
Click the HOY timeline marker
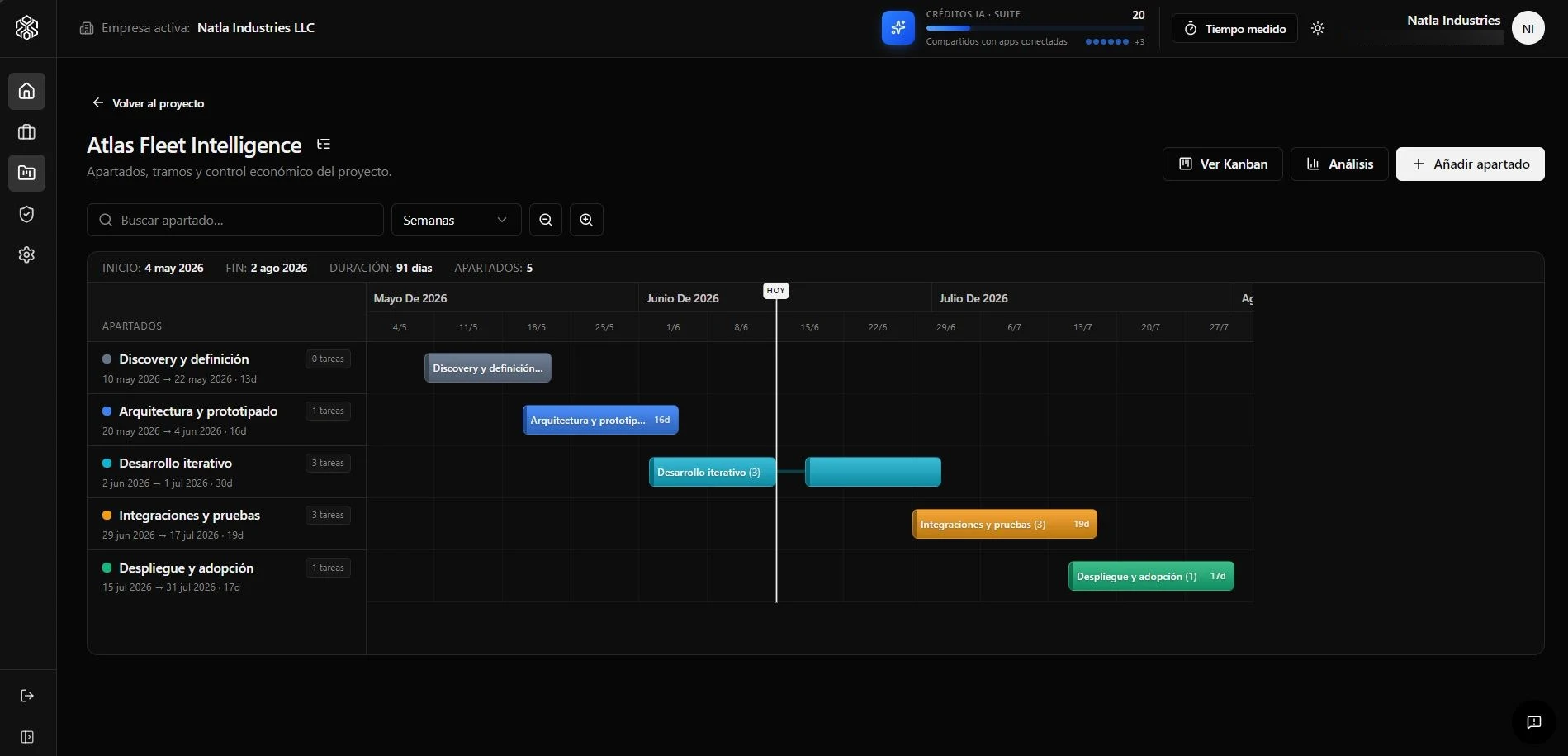pyautogui.click(x=775, y=291)
